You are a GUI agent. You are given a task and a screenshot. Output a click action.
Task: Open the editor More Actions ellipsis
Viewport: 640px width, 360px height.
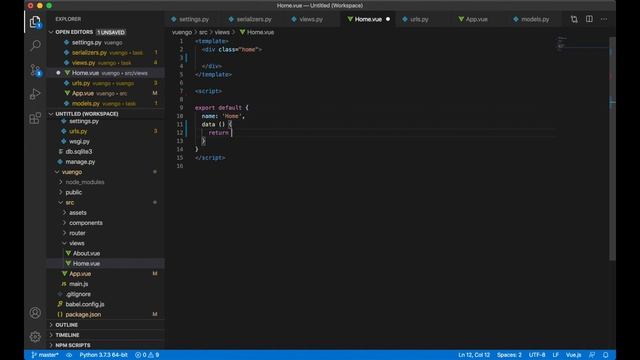pos(604,19)
